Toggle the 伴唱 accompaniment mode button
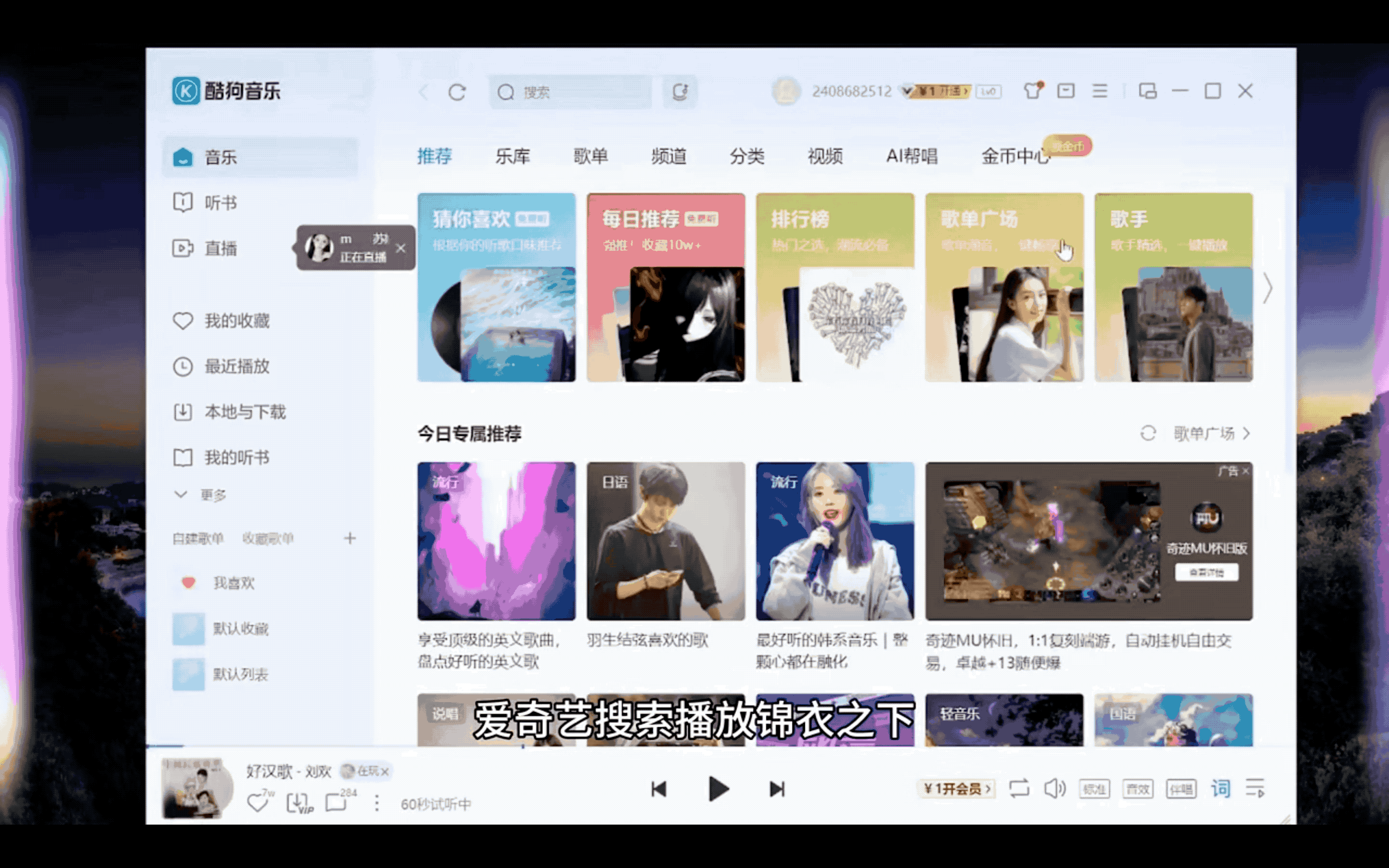 tap(1181, 789)
